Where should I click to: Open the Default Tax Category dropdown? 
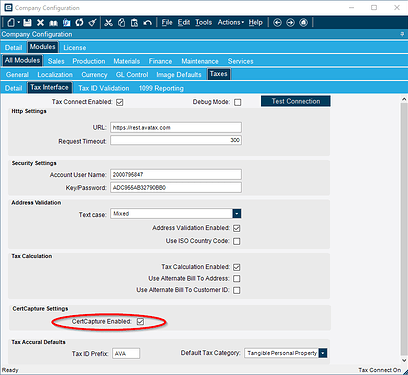[x=323, y=353]
